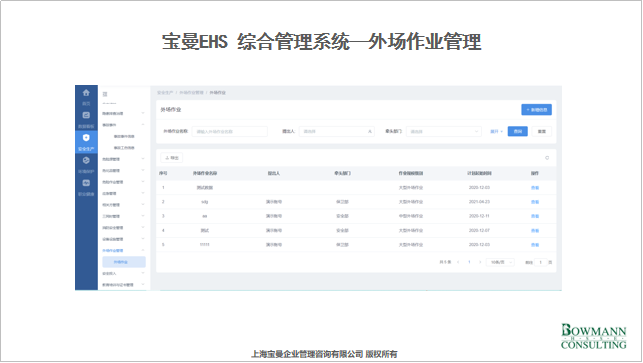This screenshot has height=363, width=643.
Task: Collapse the 外场作业管理 menu
Action: 123,251
